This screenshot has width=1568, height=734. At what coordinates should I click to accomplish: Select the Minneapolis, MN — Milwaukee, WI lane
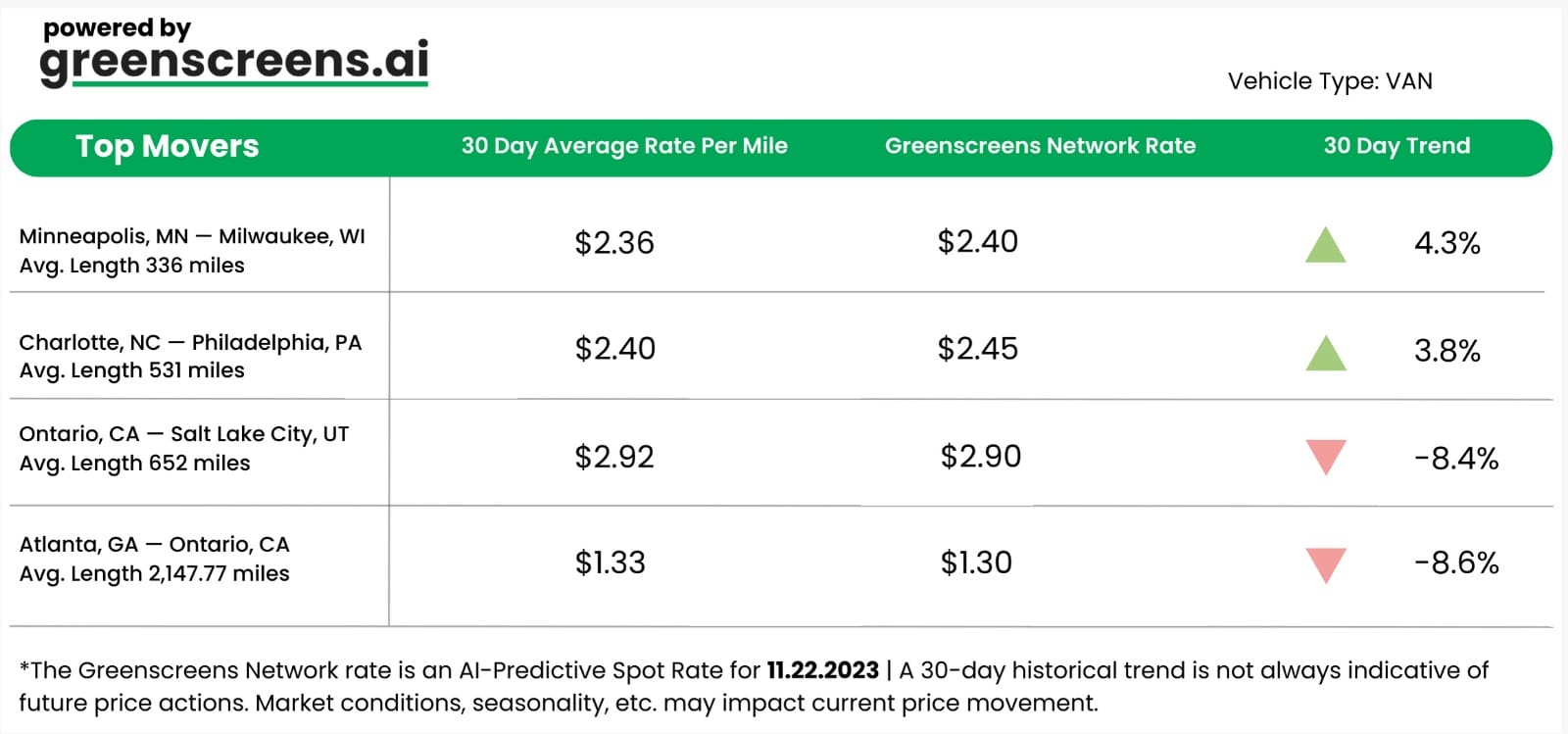[x=192, y=236]
